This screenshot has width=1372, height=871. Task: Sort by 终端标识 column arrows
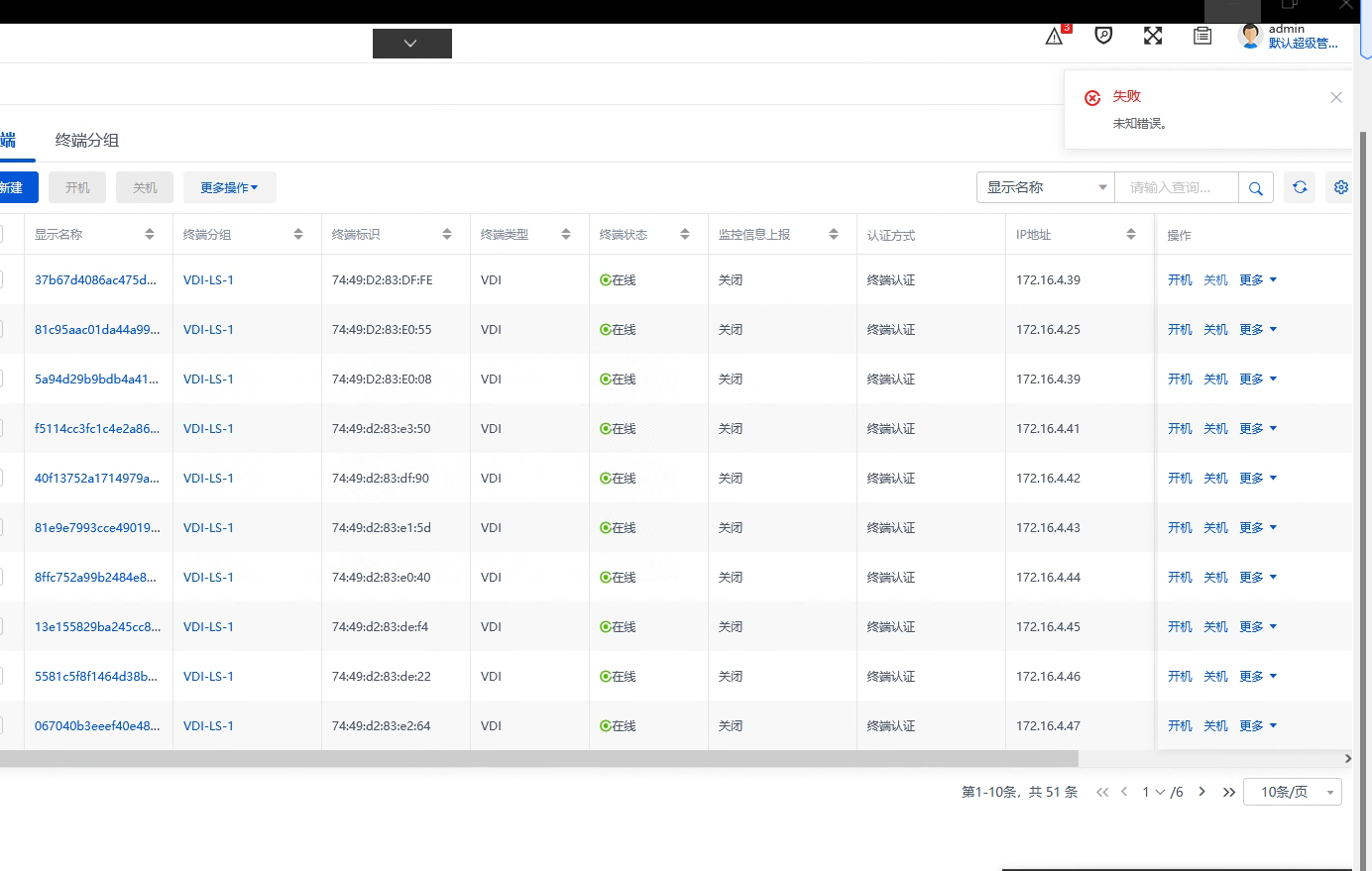tap(447, 235)
